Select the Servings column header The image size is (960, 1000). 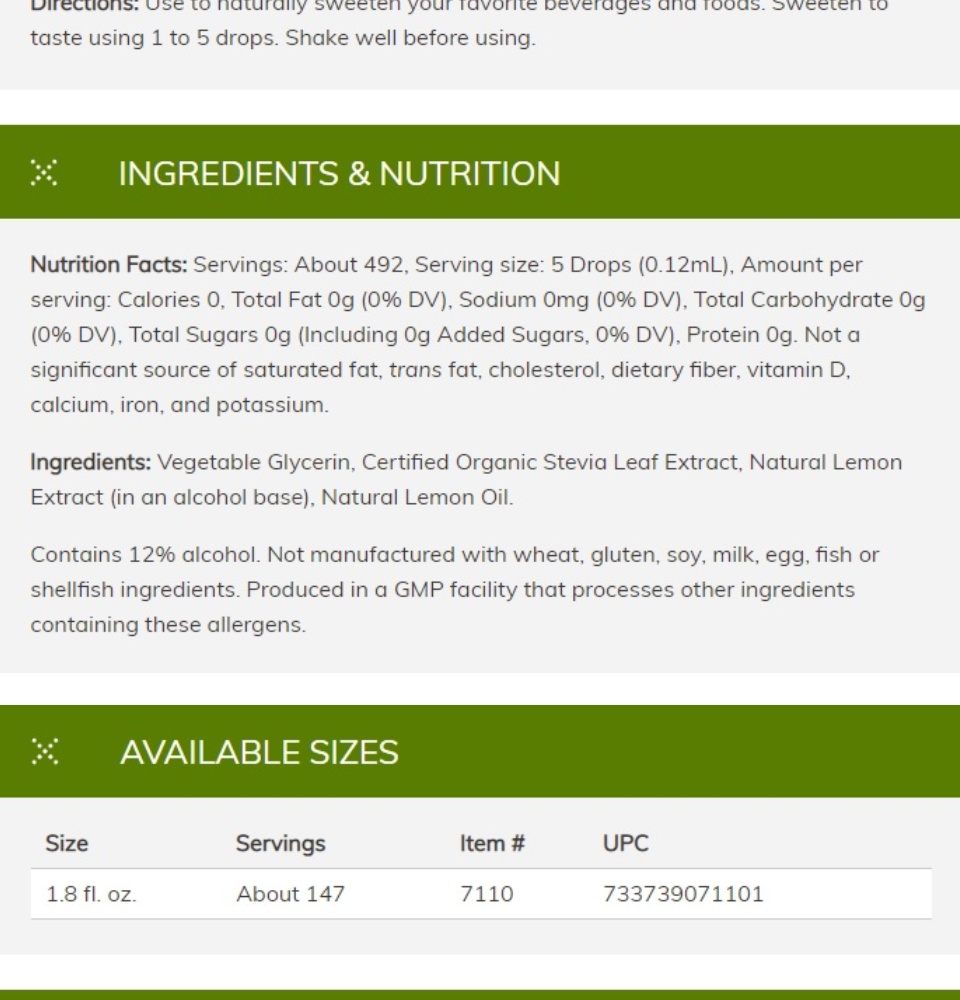click(x=281, y=844)
